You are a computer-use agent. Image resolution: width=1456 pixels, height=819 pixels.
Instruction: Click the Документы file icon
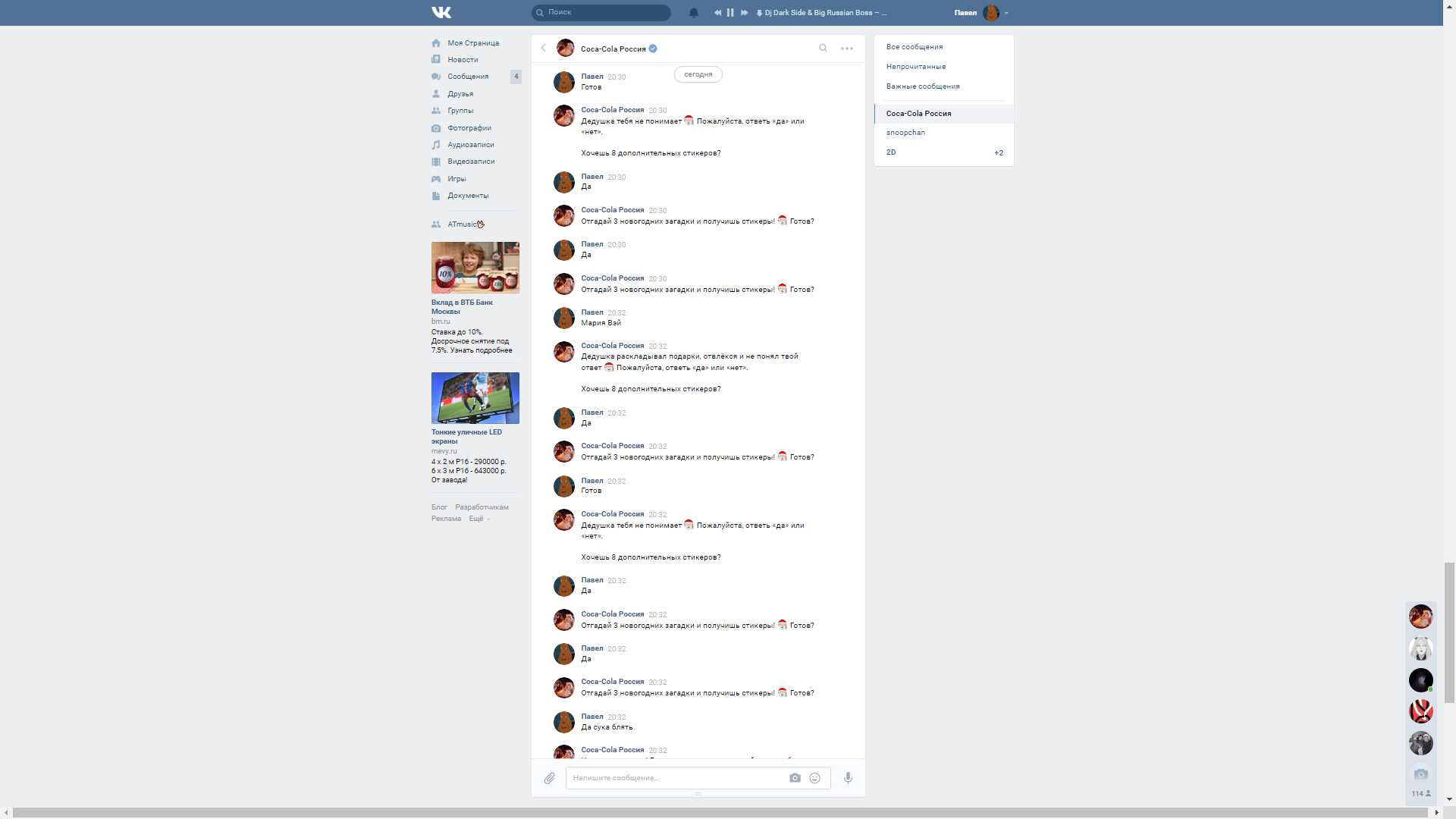[436, 196]
